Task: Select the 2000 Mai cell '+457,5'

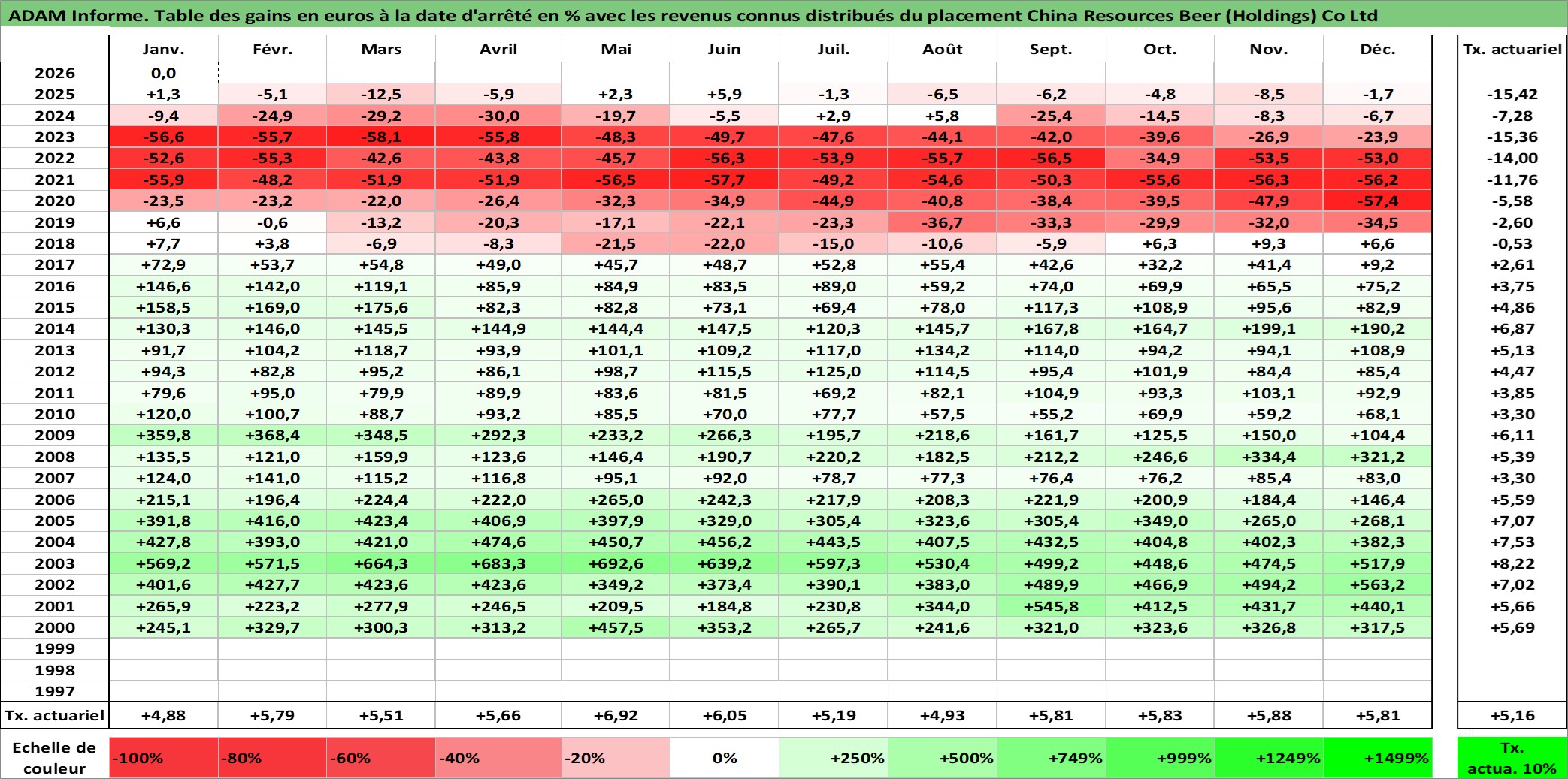Action: coord(616,627)
